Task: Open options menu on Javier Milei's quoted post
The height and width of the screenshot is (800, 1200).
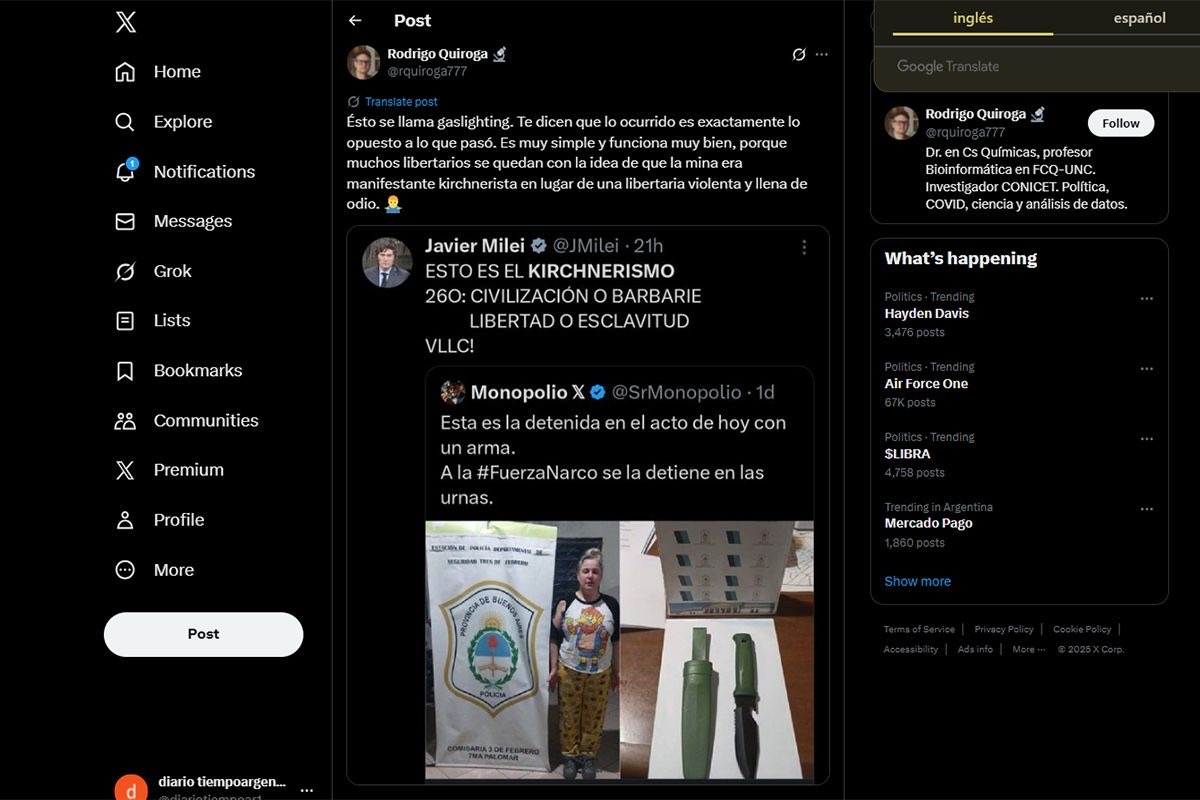Action: click(x=804, y=246)
